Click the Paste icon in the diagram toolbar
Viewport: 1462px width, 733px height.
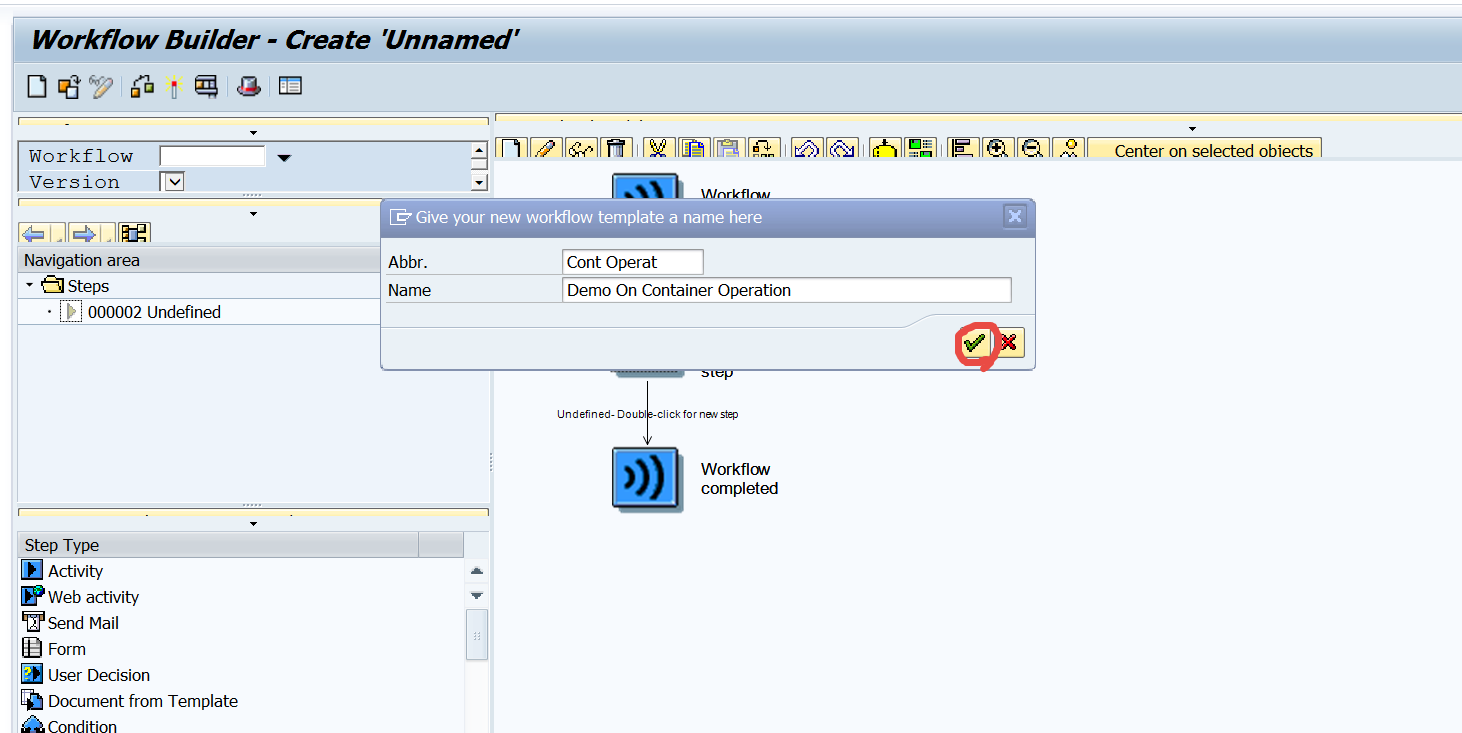pyautogui.click(x=728, y=147)
